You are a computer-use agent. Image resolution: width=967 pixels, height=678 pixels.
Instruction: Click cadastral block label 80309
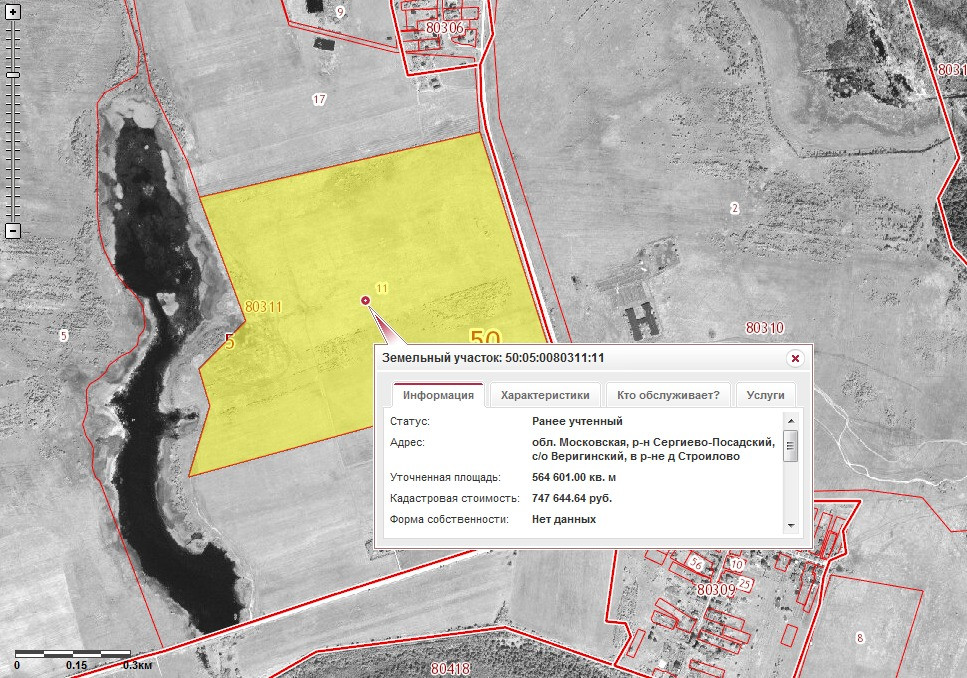click(x=715, y=590)
